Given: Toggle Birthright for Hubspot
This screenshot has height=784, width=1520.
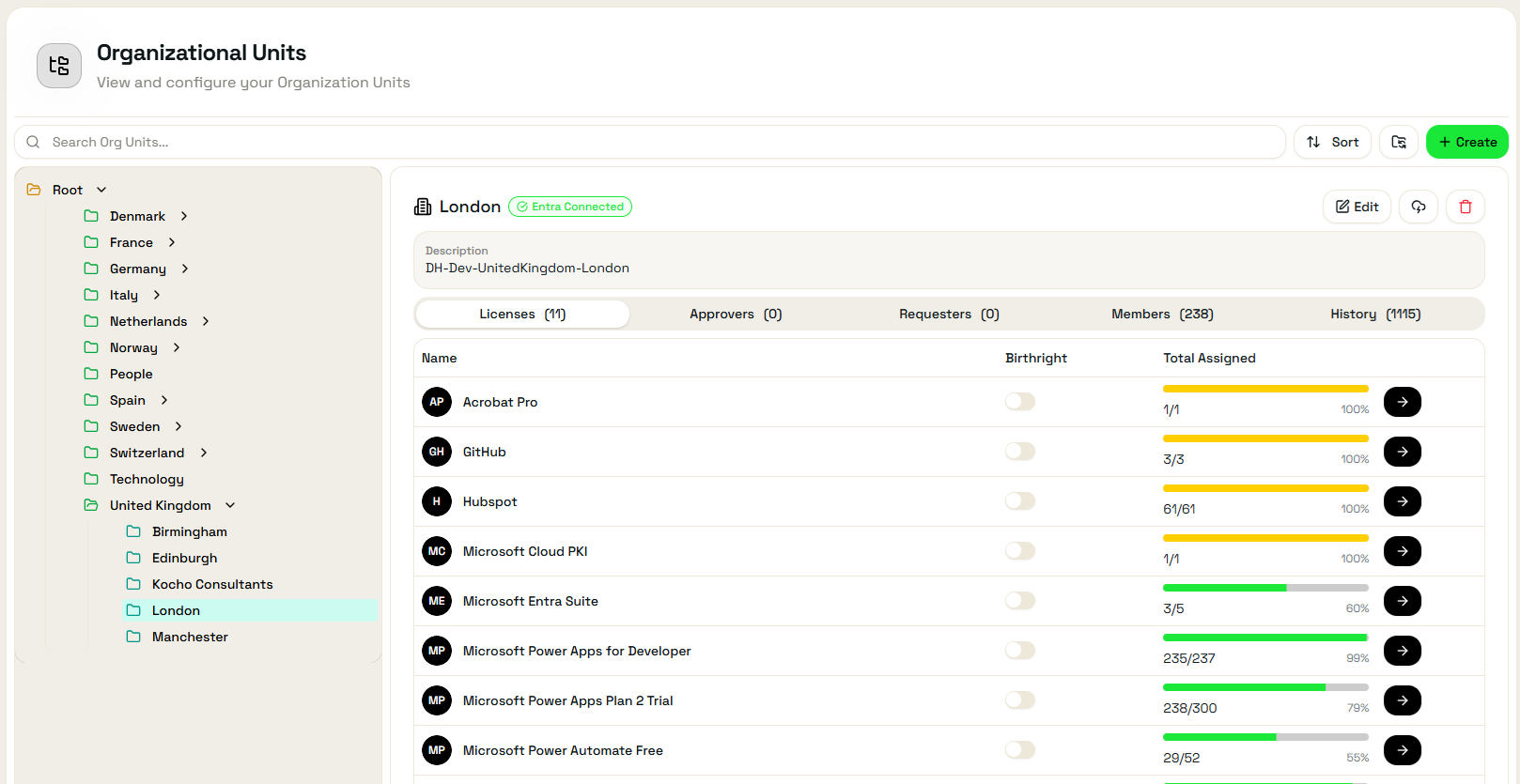Looking at the screenshot, I should point(1020,501).
